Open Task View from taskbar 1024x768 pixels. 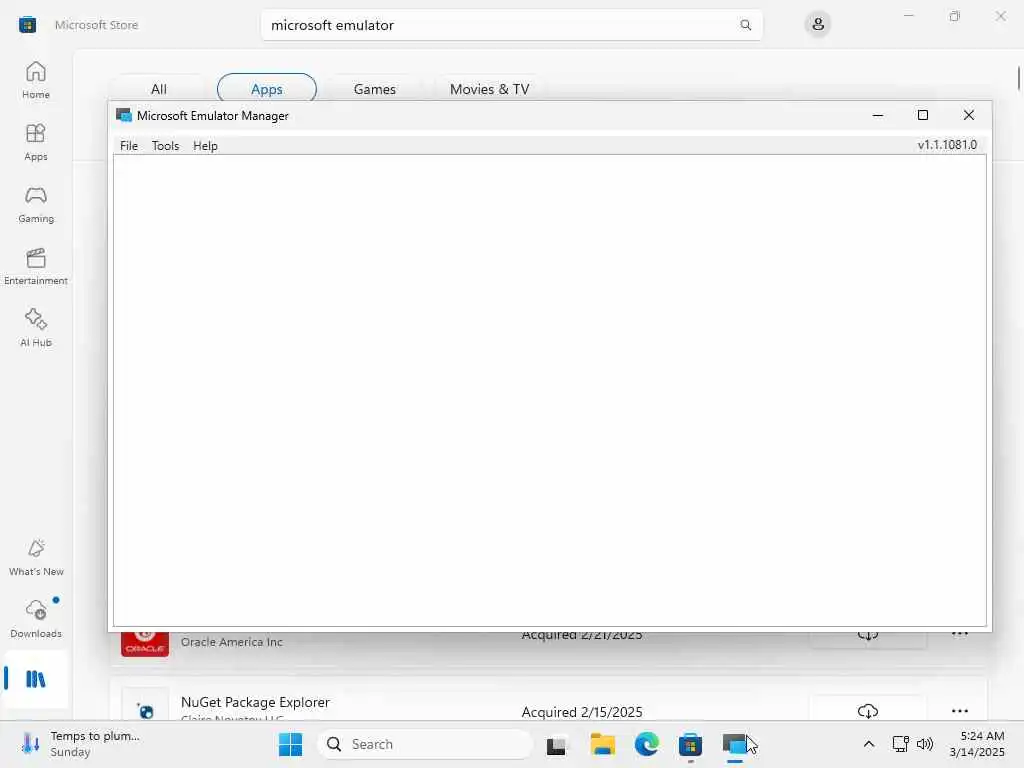[x=556, y=744]
